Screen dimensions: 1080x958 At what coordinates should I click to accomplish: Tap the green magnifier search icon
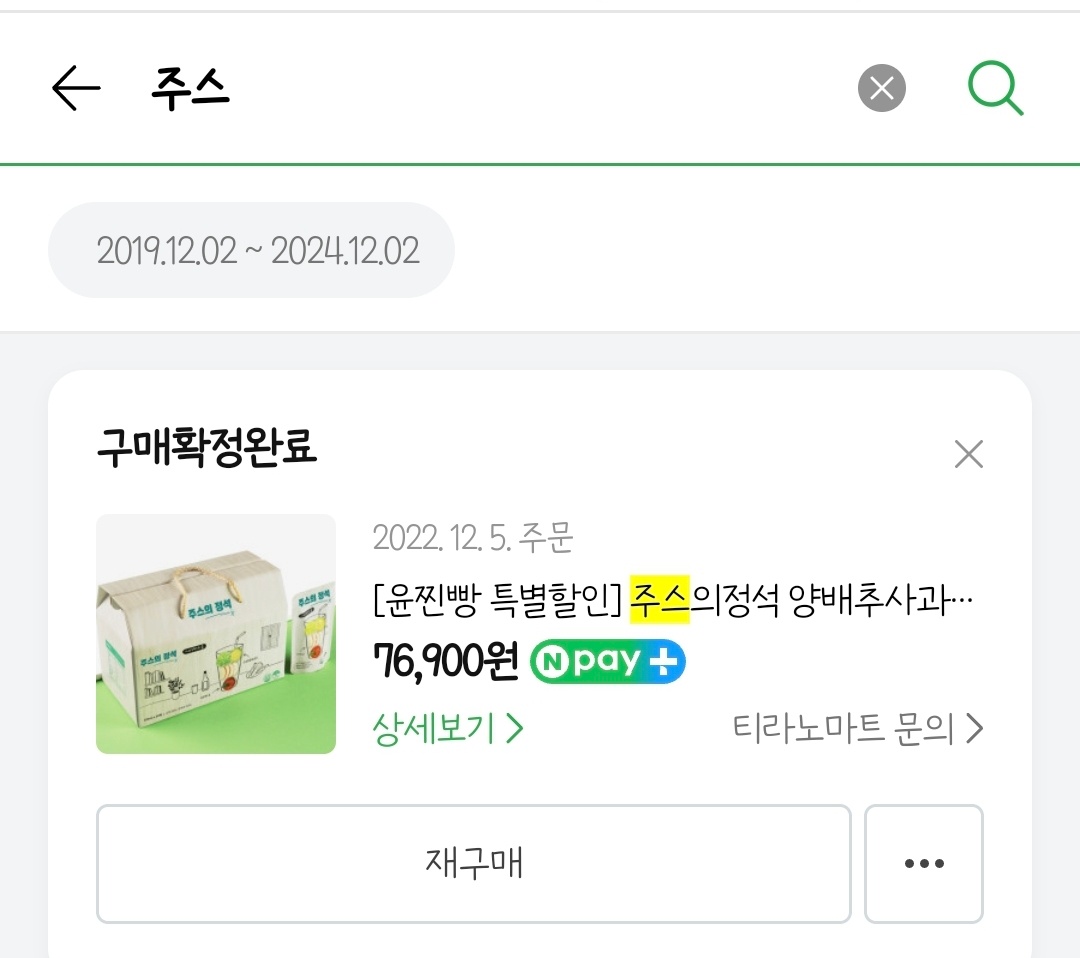pyautogui.click(x=995, y=89)
